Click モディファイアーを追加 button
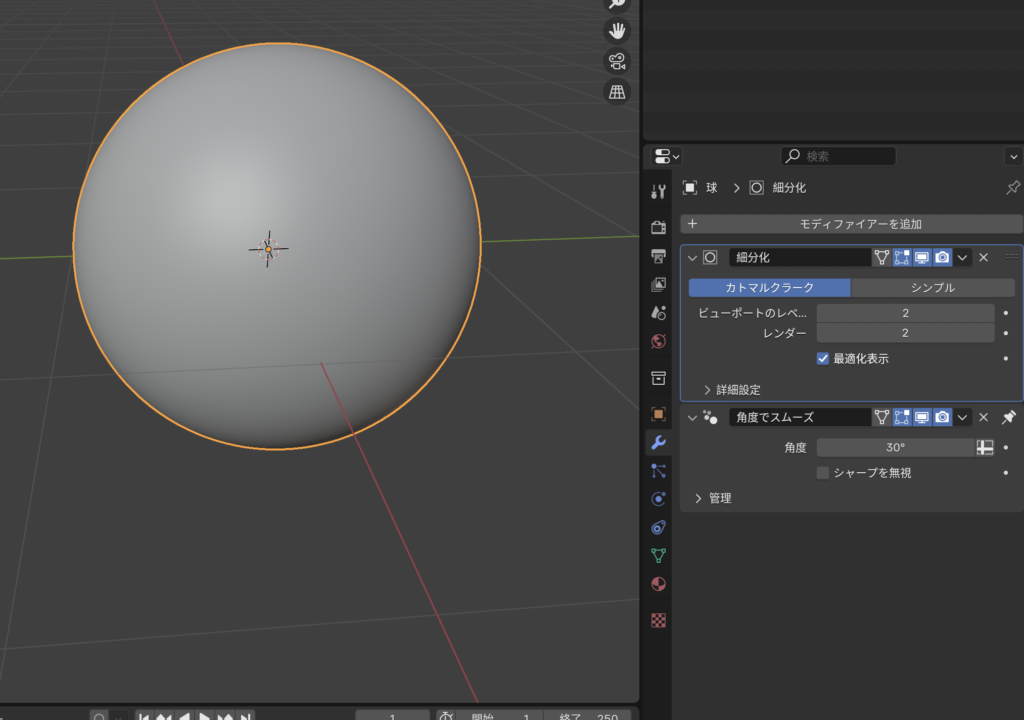The height and width of the screenshot is (720, 1024). click(x=852, y=224)
